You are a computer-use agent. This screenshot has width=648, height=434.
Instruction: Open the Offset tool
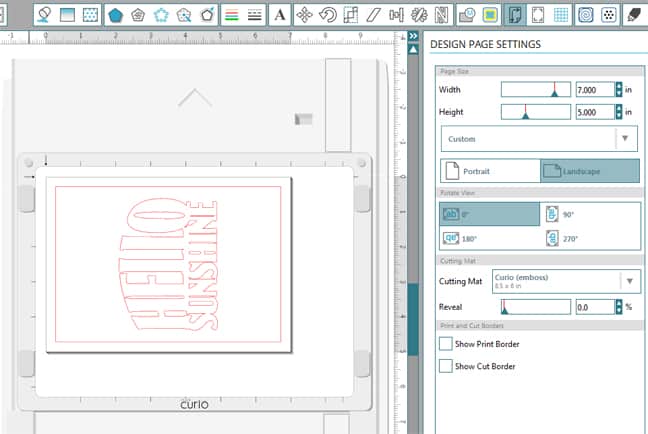(x=490, y=15)
